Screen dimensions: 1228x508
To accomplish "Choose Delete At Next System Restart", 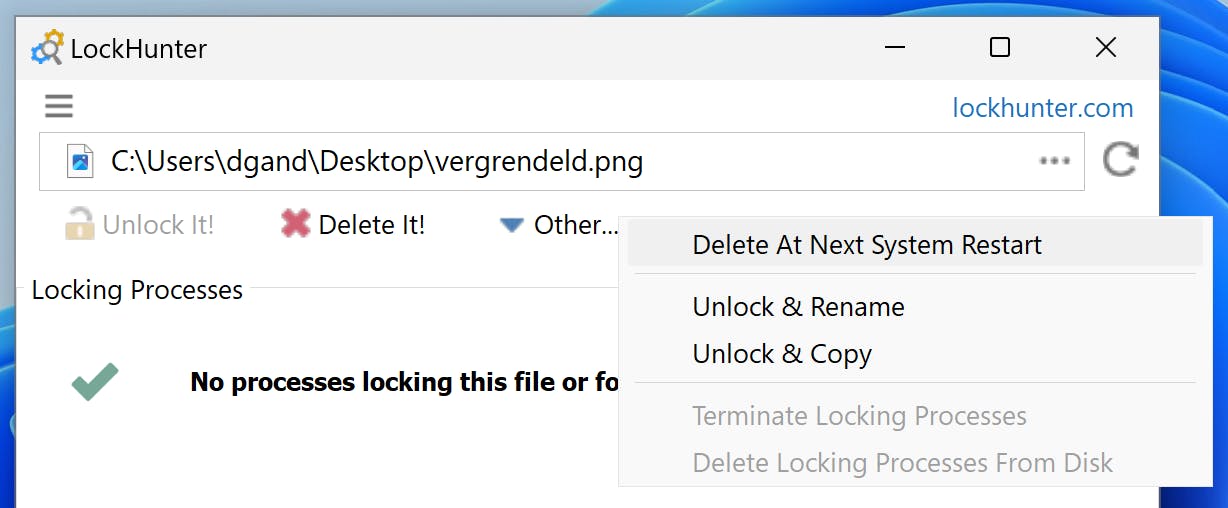I will 866,245.
